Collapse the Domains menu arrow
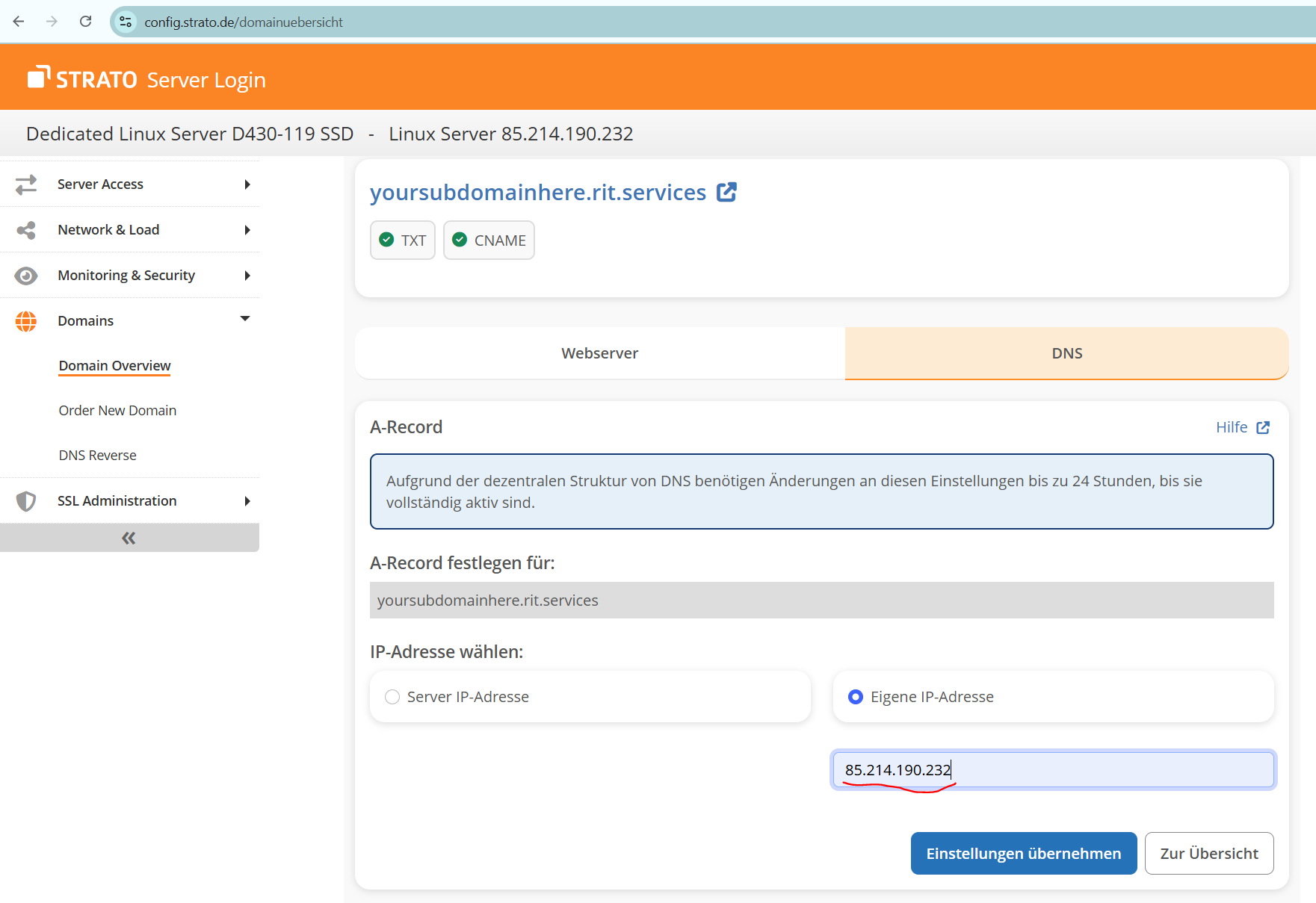The height and width of the screenshot is (903, 1316). click(245, 319)
